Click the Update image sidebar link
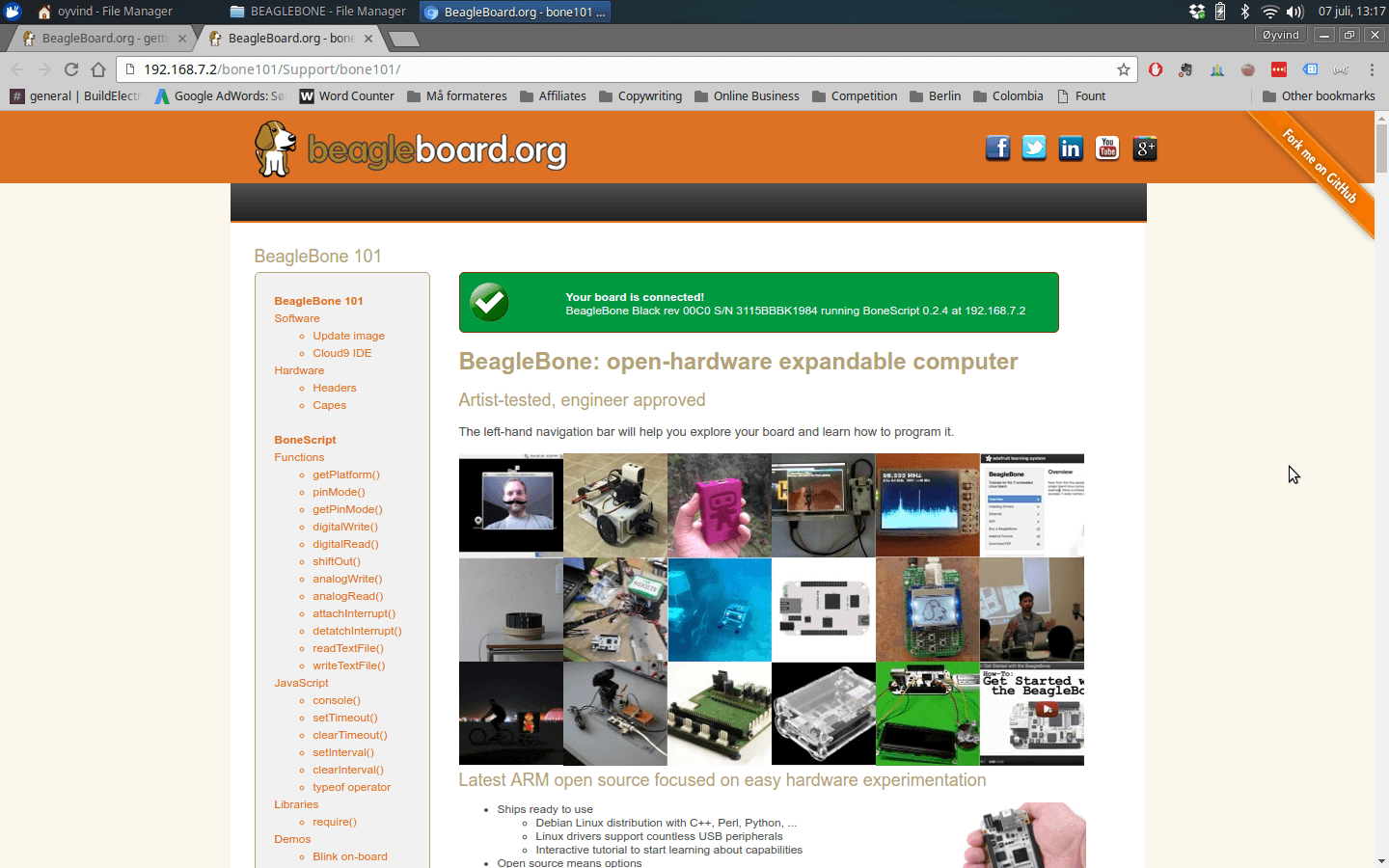 tap(348, 336)
